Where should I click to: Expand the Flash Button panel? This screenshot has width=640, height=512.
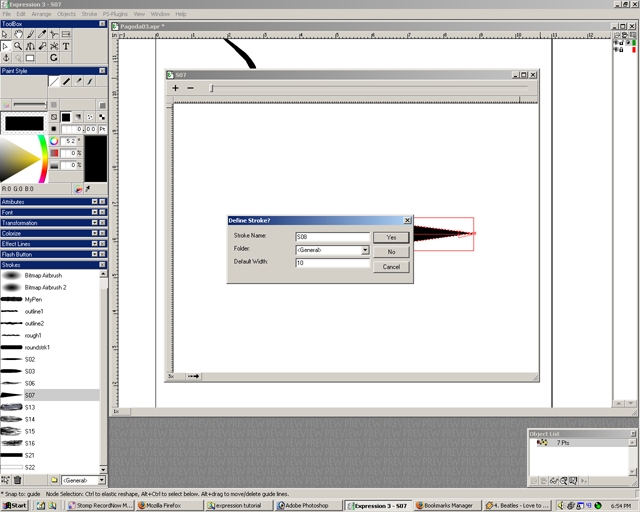[95, 254]
